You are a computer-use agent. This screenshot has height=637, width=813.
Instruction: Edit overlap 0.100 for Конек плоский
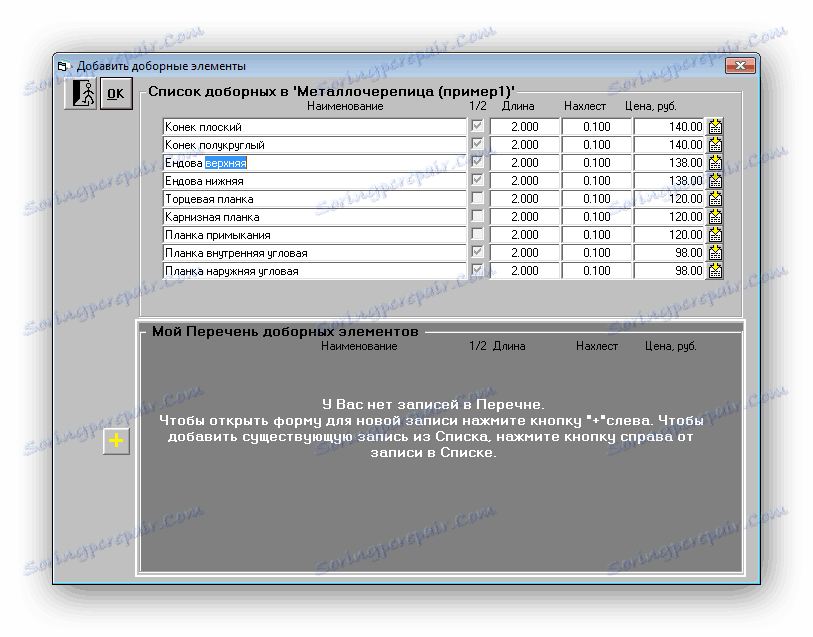click(x=597, y=127)
